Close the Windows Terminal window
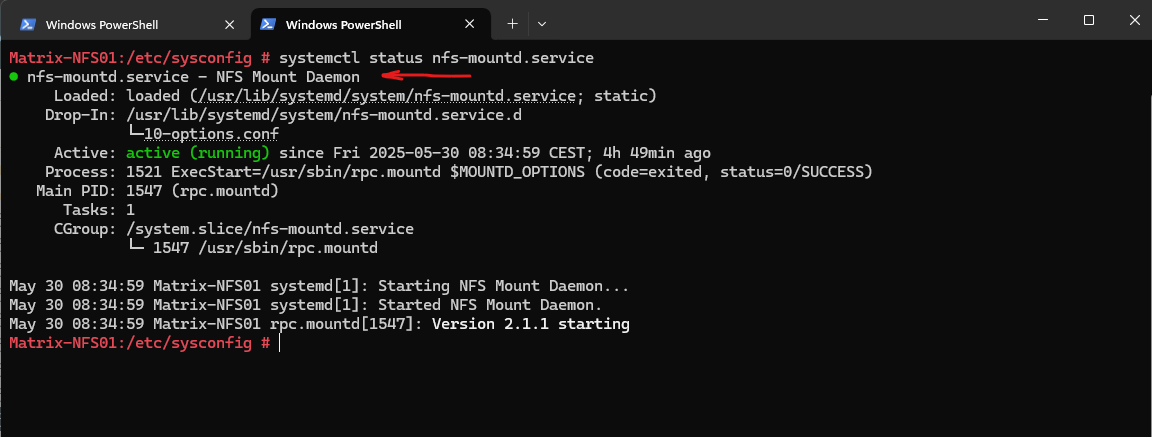 pyautogui.click(x=1132, y=20)
